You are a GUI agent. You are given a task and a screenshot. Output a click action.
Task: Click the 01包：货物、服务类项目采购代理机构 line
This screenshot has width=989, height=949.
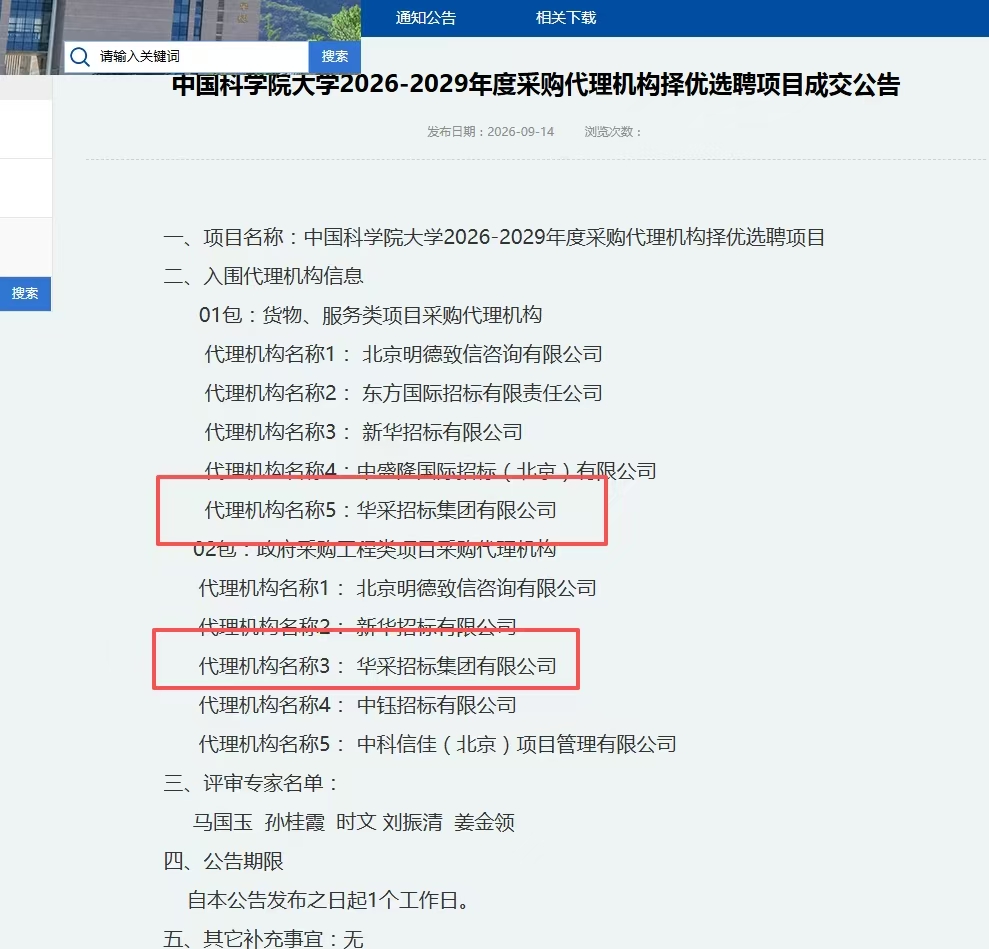click(x=370, y=315)
